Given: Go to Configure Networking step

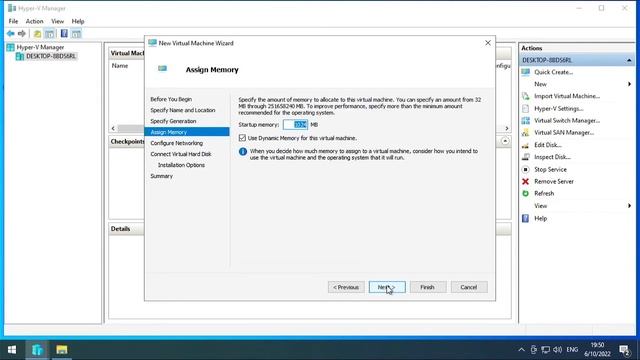Looking at the screenshot, I should click(x=176, y=143).
